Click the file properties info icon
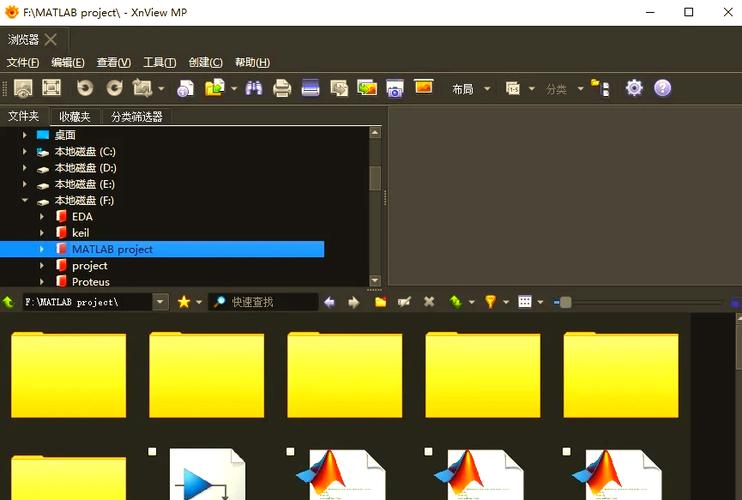The width and height of the screenshot is (742, 500). (185, 88)
